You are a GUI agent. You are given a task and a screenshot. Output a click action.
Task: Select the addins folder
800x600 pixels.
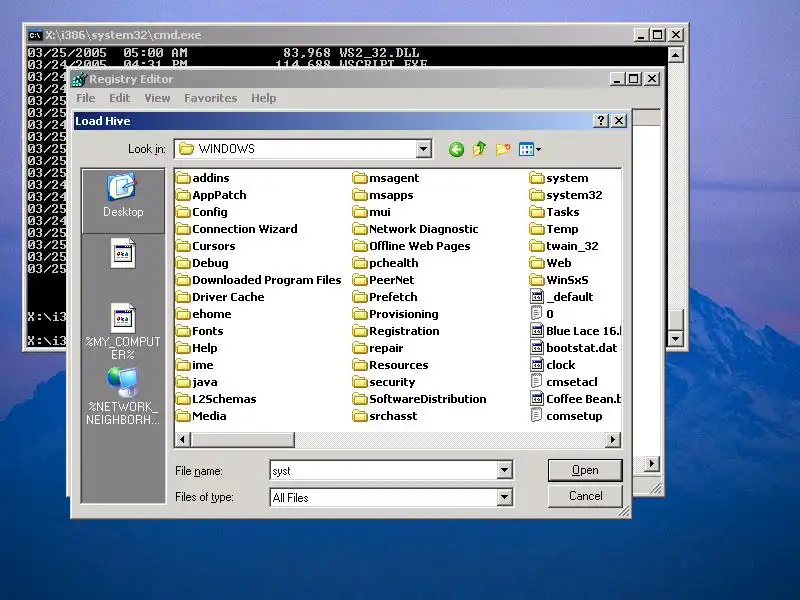[203, 178]
